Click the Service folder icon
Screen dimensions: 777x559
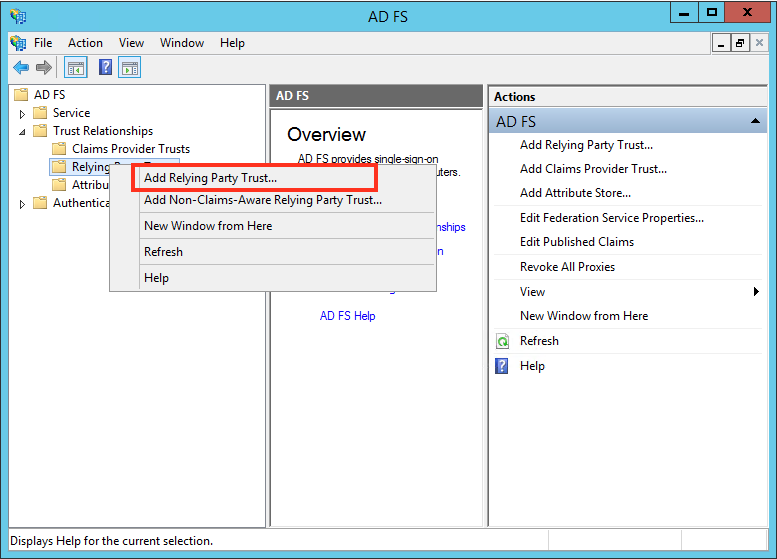(40, 113)
